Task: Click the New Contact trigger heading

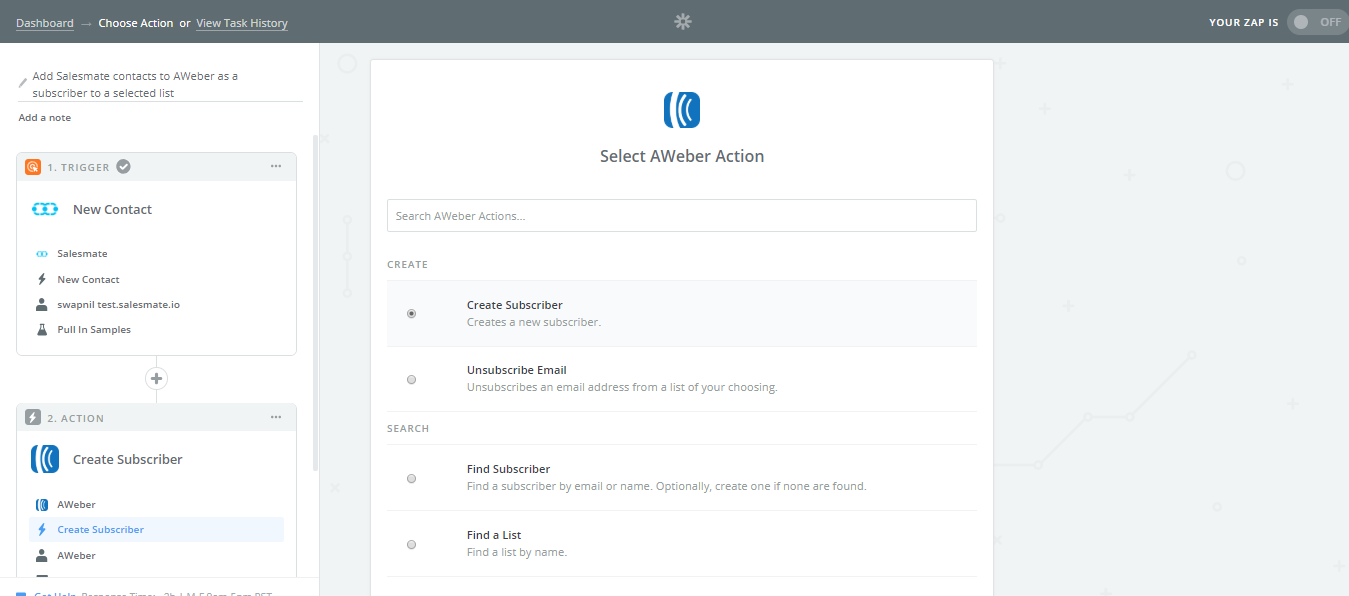Action: coord(113,209)
